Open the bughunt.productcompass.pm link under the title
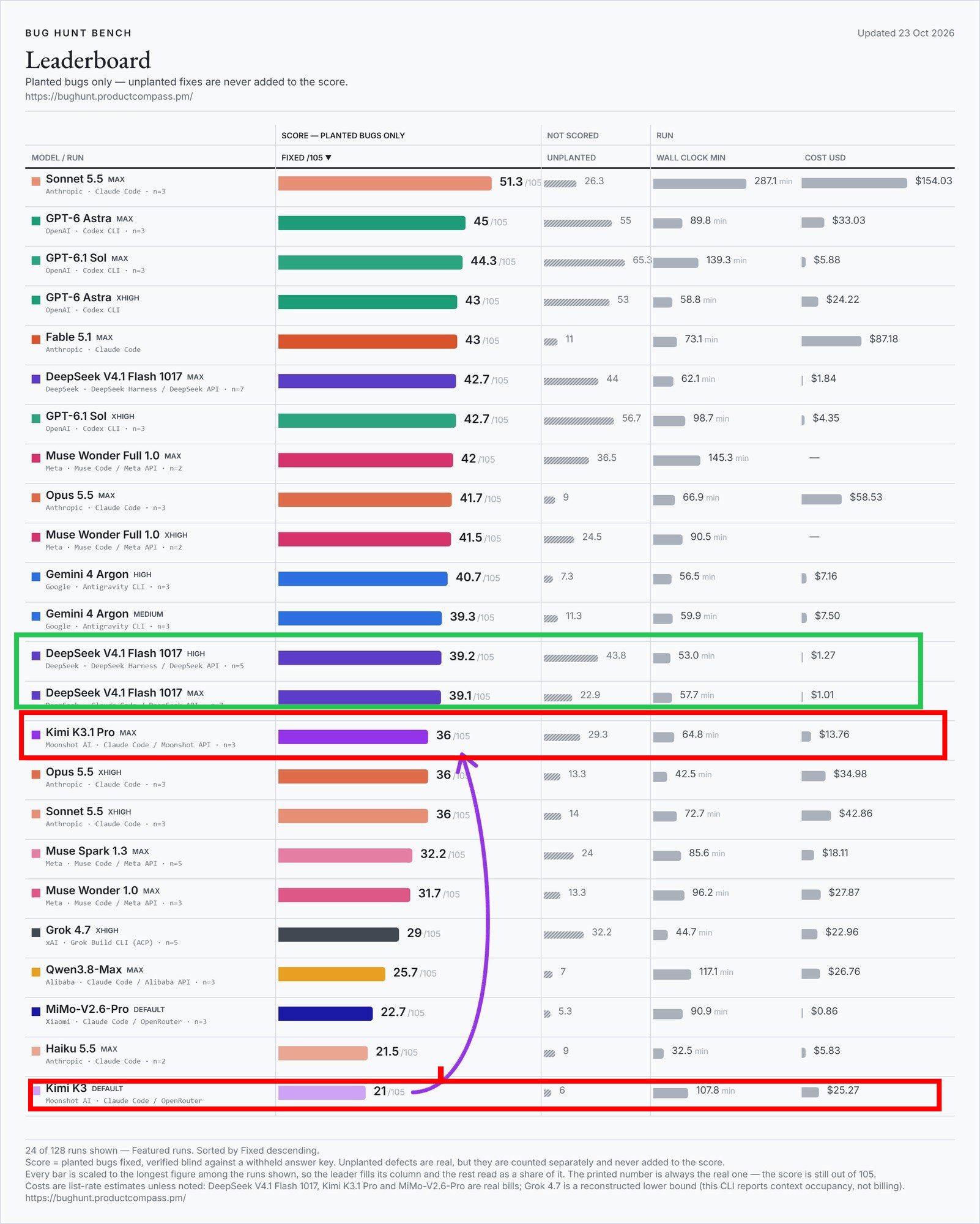Image resolution: width=980 pixels, height=1224 pixels. pyautogui.click(x=109, y=96)
